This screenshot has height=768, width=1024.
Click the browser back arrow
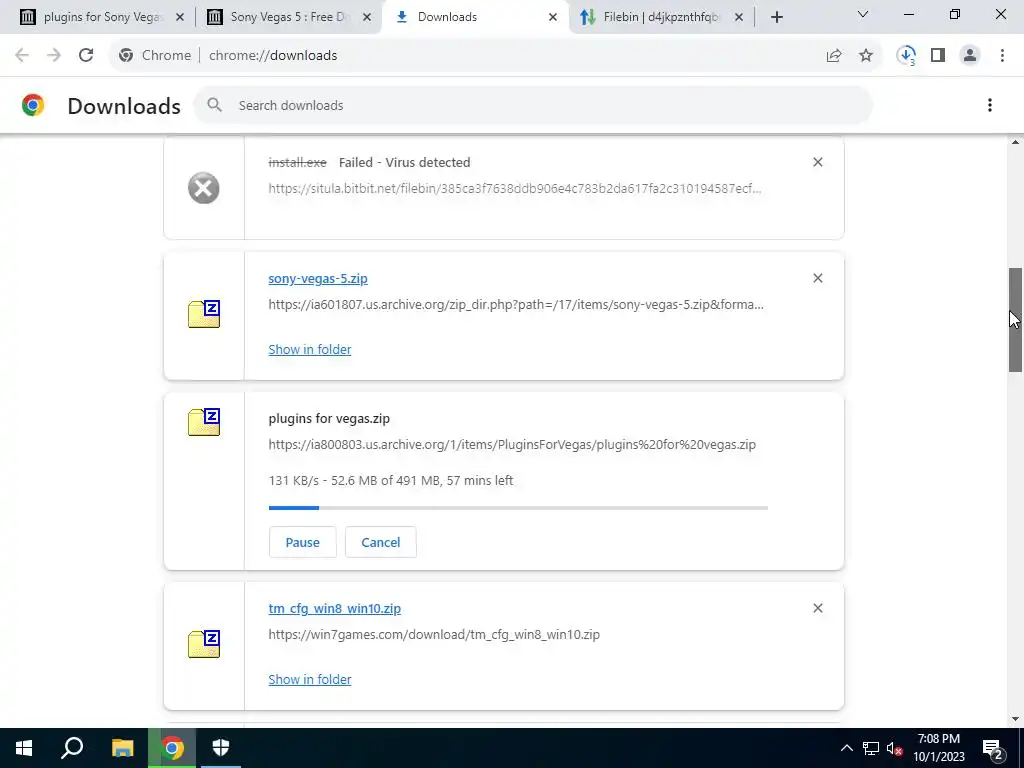pyautogui.click(x=22, y=56)
